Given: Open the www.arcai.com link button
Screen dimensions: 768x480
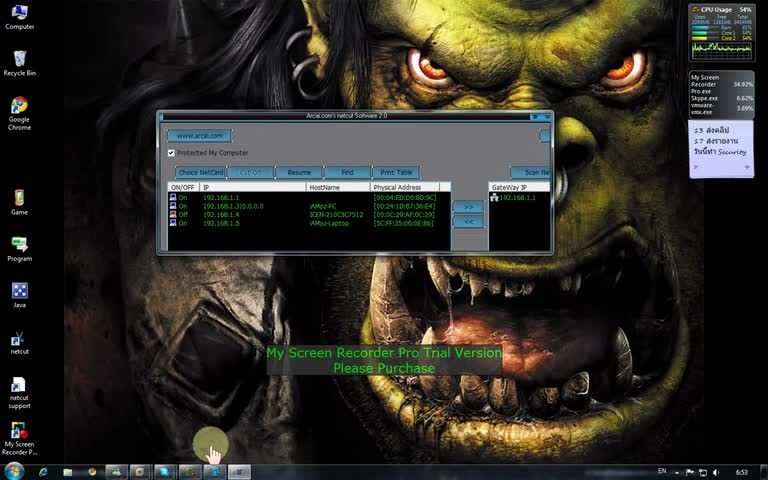Looking at the screenshot, I should click(199, 136).
